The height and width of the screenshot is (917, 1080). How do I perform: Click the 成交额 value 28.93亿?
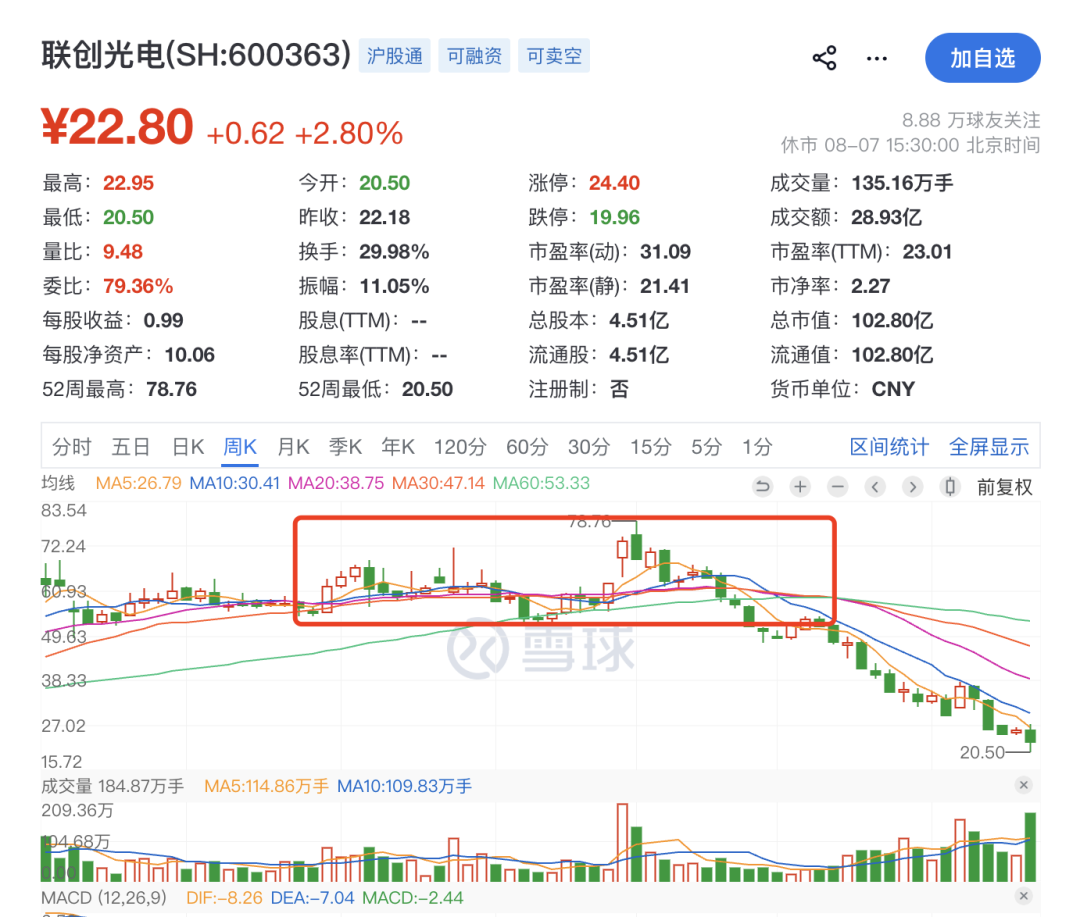pyautogui.click(x=886, y=217)
